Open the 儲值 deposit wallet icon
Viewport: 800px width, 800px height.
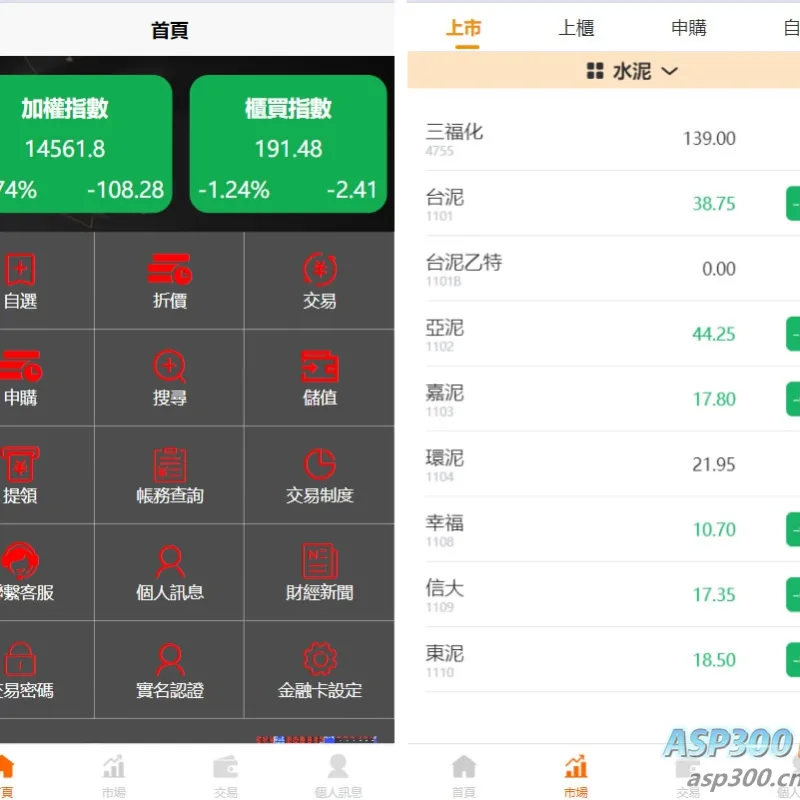(319, 366)
